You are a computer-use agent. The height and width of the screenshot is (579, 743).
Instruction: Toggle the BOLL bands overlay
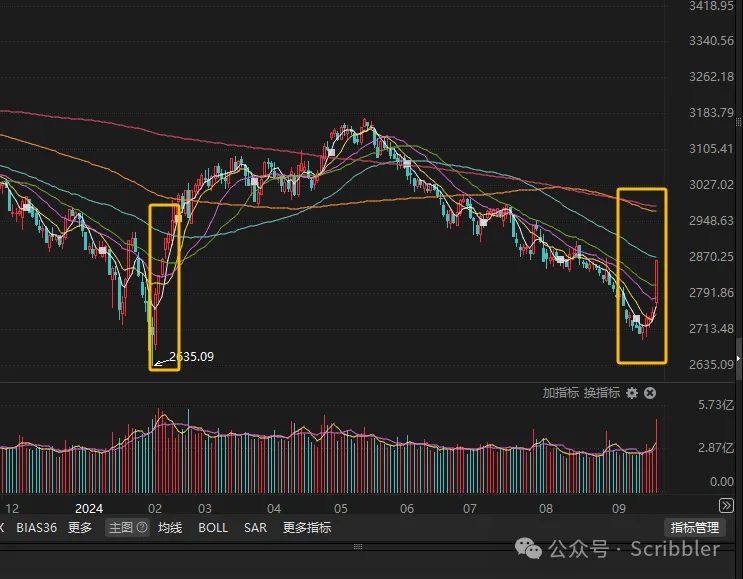click(x=212, y=527)
